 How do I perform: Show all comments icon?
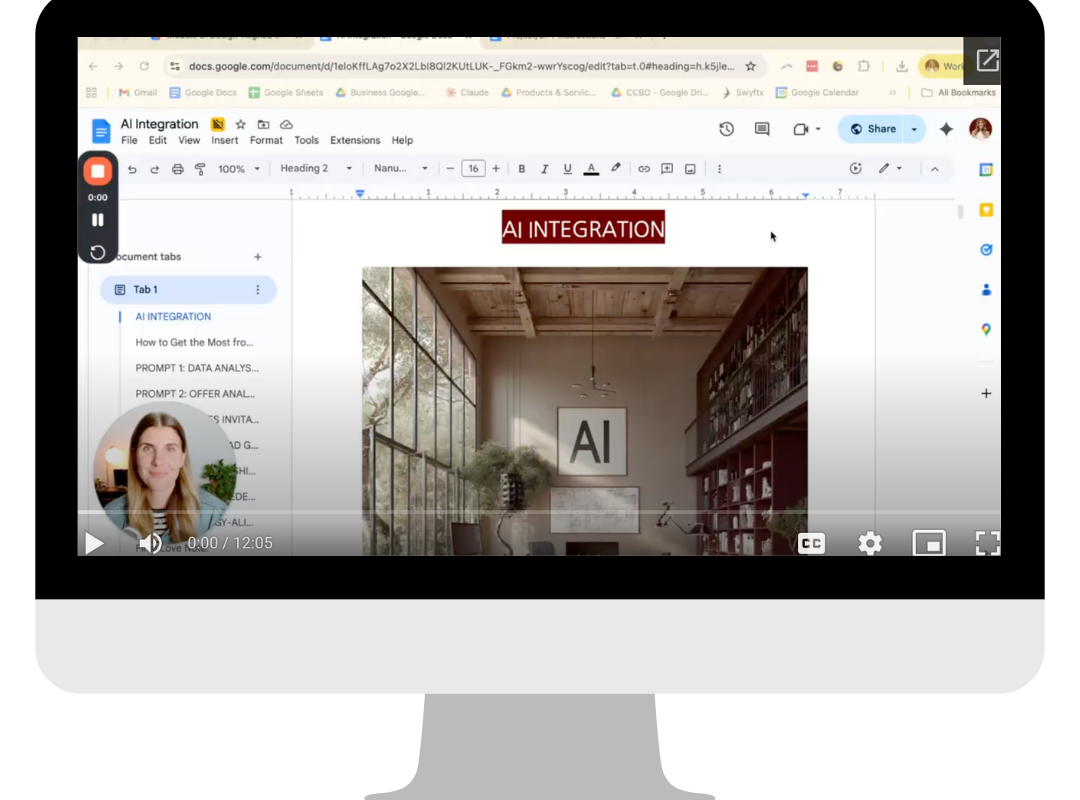coord(762,129)
